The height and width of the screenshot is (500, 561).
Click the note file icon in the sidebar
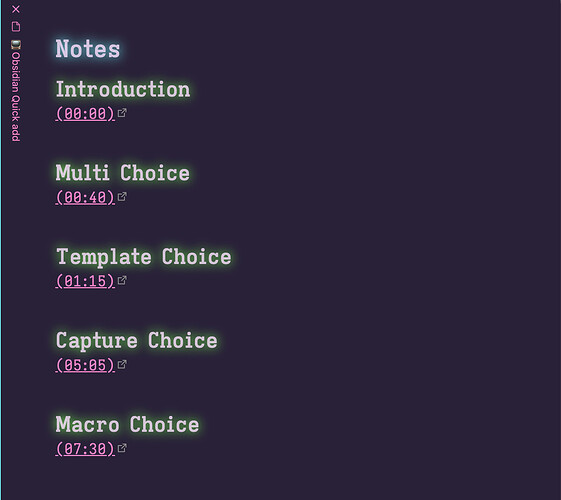16,27
